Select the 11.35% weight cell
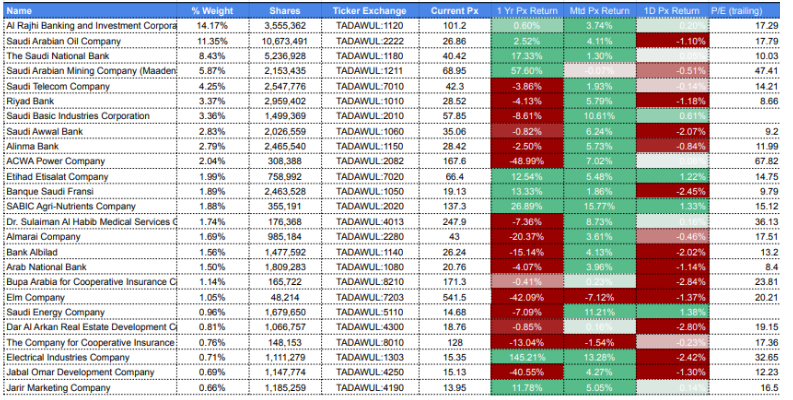This screenshot has height=400, width=793. click(213, 41)
